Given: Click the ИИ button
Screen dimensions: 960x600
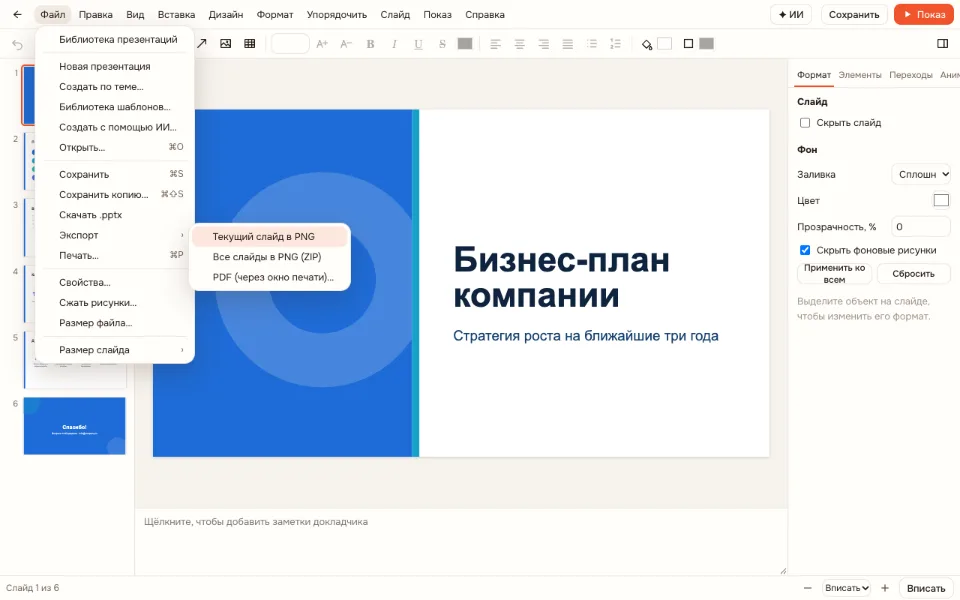Looking at the screenshot, I should tap(791, 14).
